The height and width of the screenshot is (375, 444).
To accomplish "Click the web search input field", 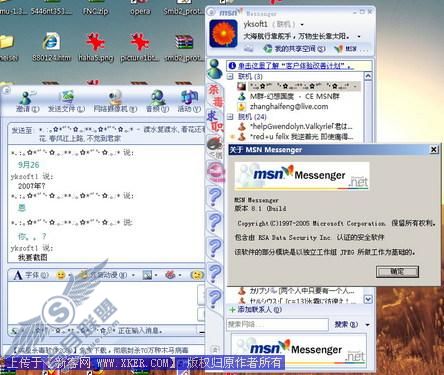I will pyautogui.click(x=277, y=324).
